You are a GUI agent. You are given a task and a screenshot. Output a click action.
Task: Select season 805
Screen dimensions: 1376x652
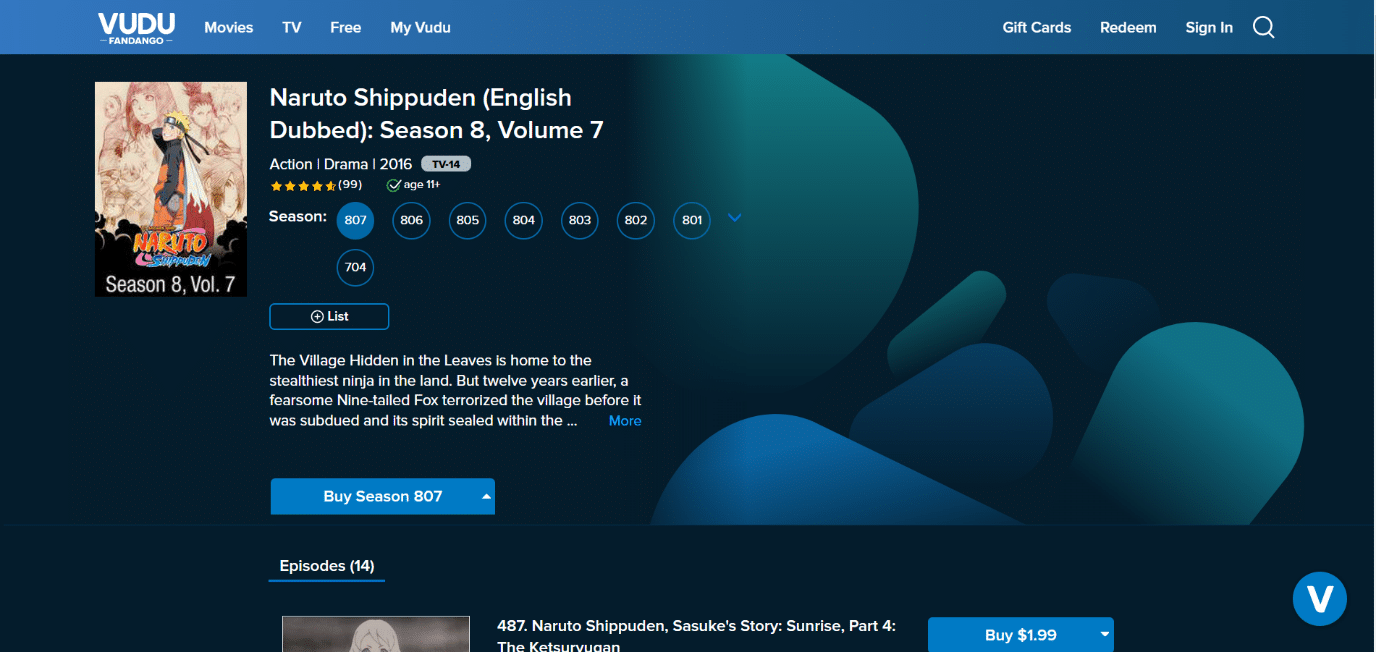(x=467, y=220)
